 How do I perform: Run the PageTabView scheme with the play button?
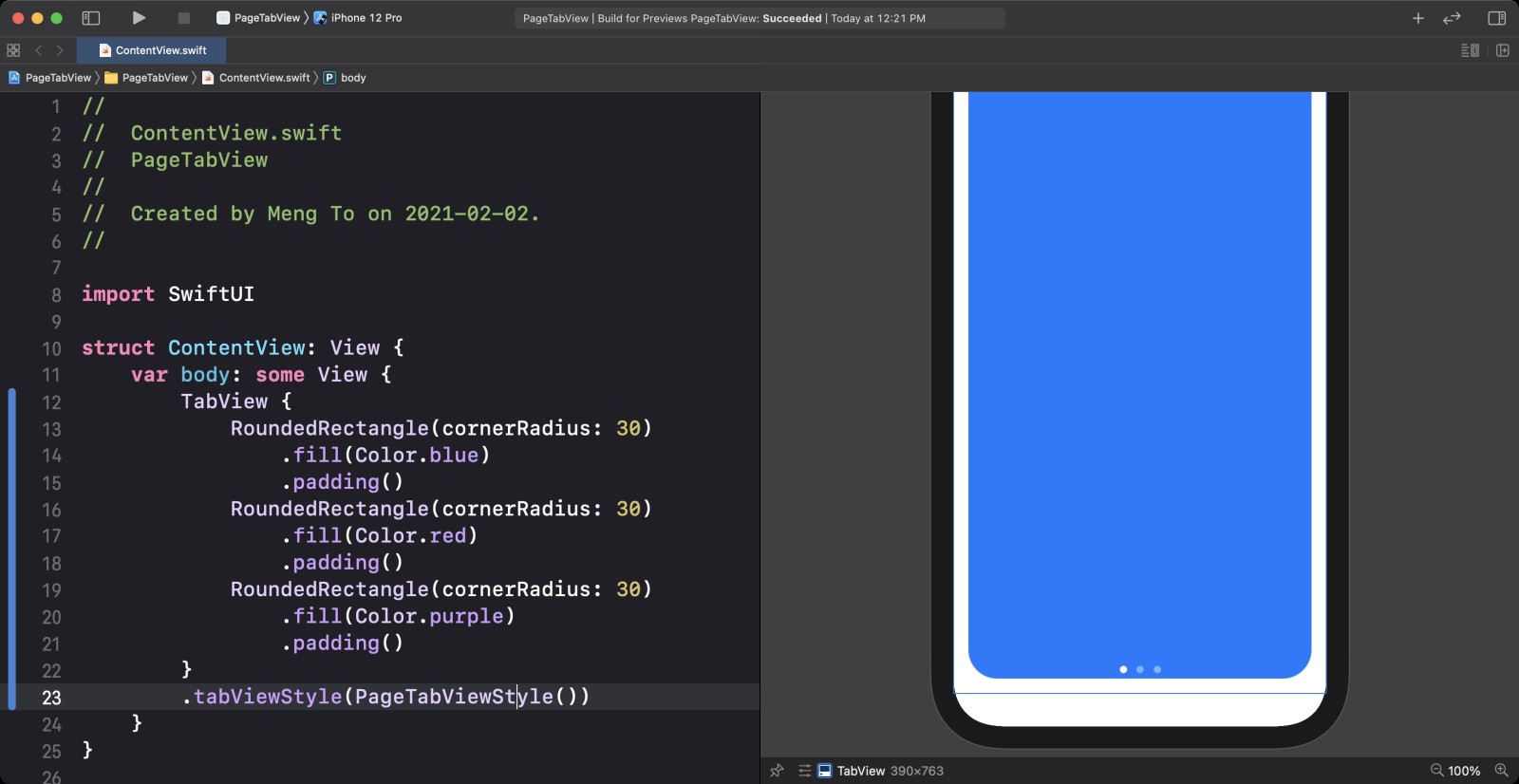(139, 18)
